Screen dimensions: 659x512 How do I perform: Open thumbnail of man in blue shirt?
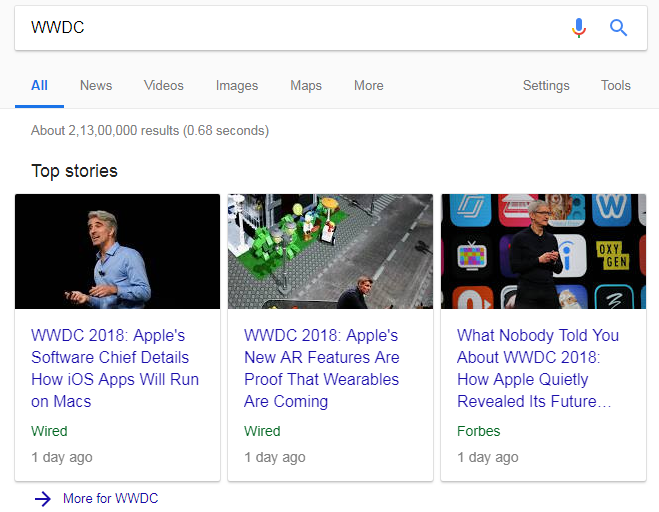(x=117, y=251)
